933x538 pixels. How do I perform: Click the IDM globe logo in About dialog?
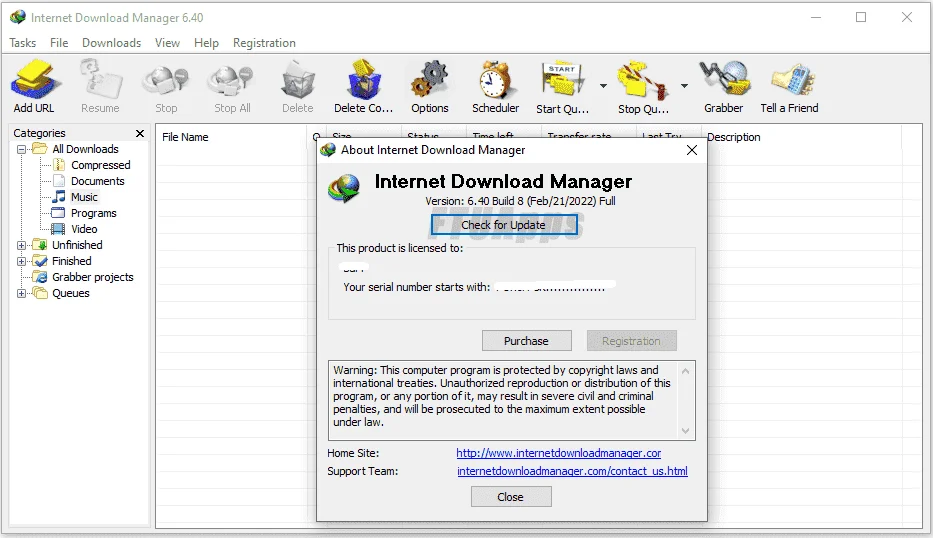click(344, 188)
